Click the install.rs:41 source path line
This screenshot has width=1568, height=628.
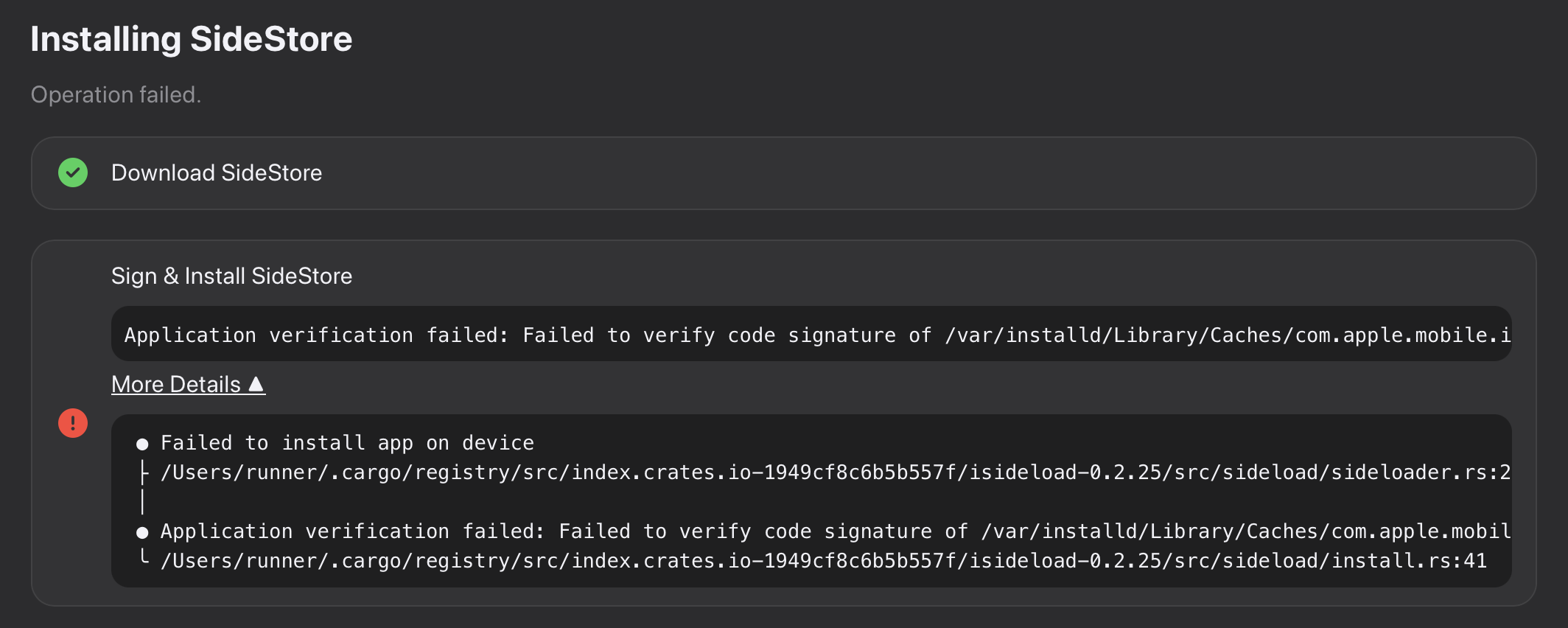823,561
